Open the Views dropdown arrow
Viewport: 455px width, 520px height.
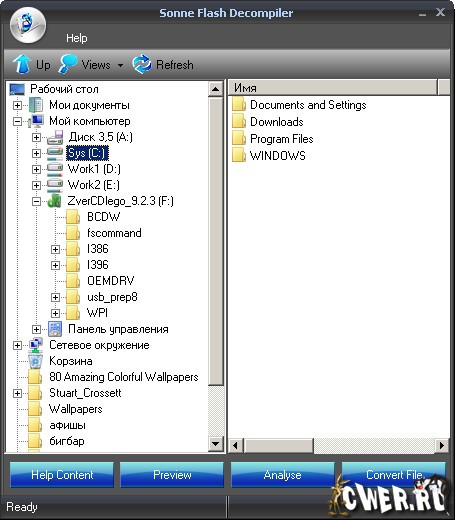pyautogui.click(x=120, y=65)
